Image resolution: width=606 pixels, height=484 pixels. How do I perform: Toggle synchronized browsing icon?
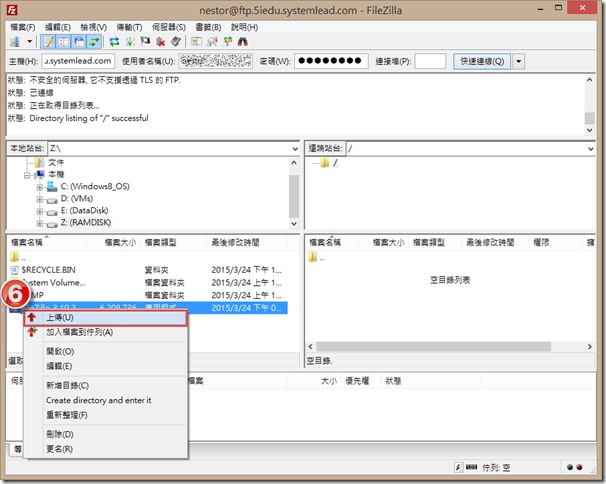(228, 41)
